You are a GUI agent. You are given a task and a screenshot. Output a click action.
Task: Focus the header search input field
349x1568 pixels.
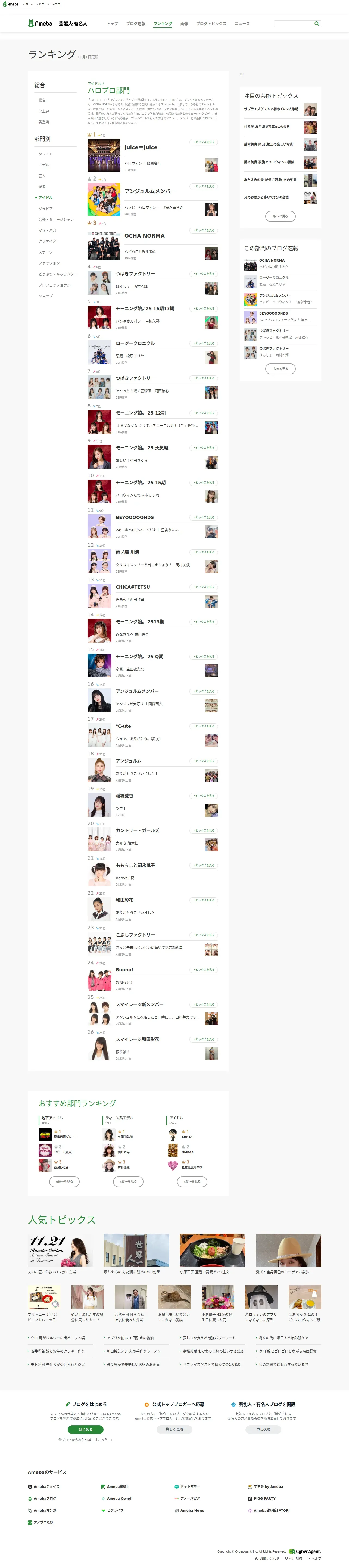pos(293,24)
